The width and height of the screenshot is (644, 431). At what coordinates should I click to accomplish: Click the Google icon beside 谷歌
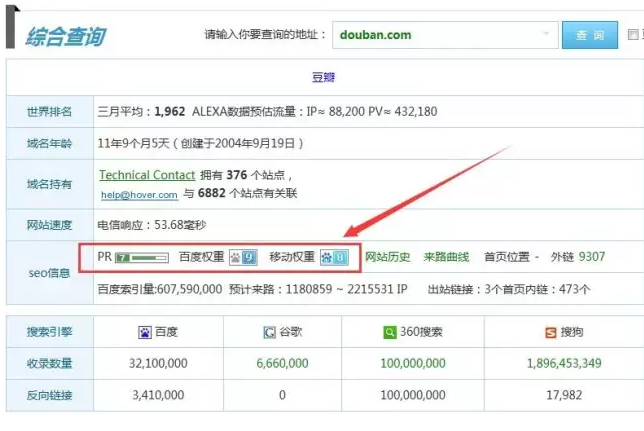(269, 332)
